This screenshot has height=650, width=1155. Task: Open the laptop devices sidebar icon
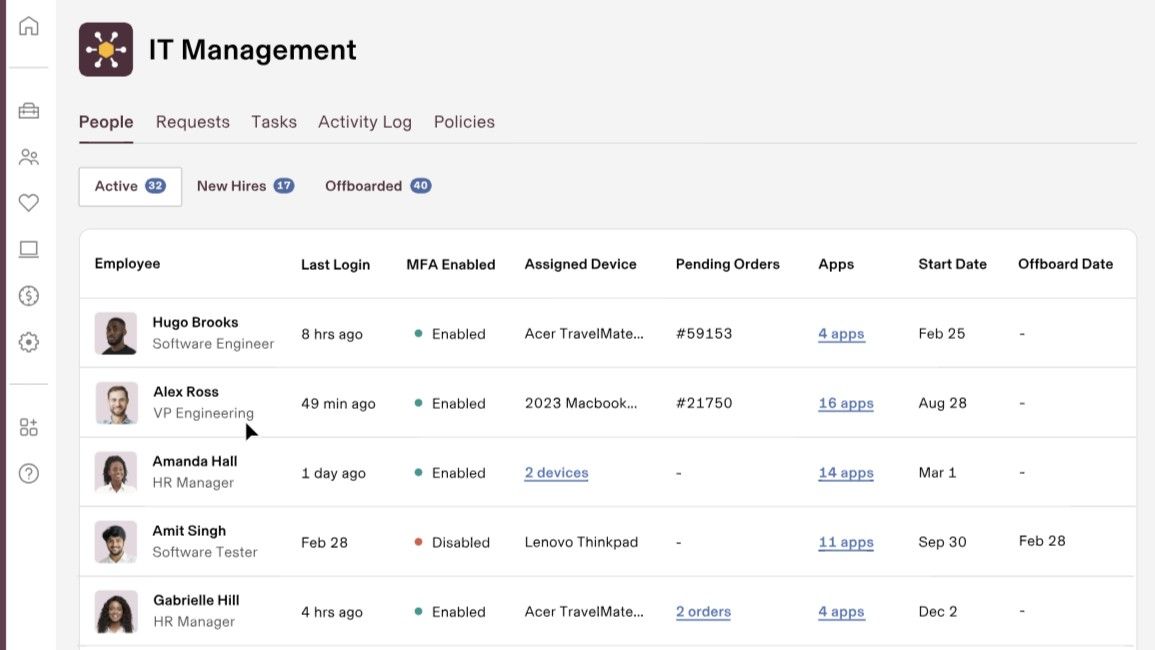point(29,249)
